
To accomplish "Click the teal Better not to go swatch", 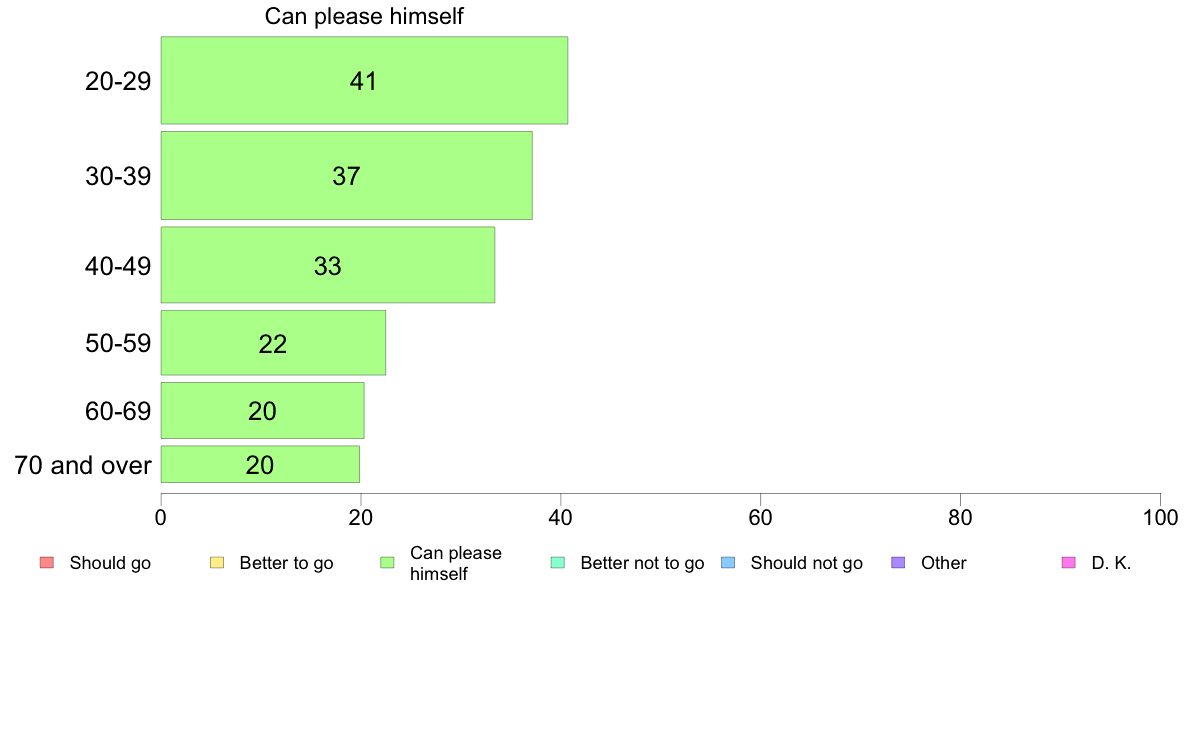I will (x=558, y=562).
